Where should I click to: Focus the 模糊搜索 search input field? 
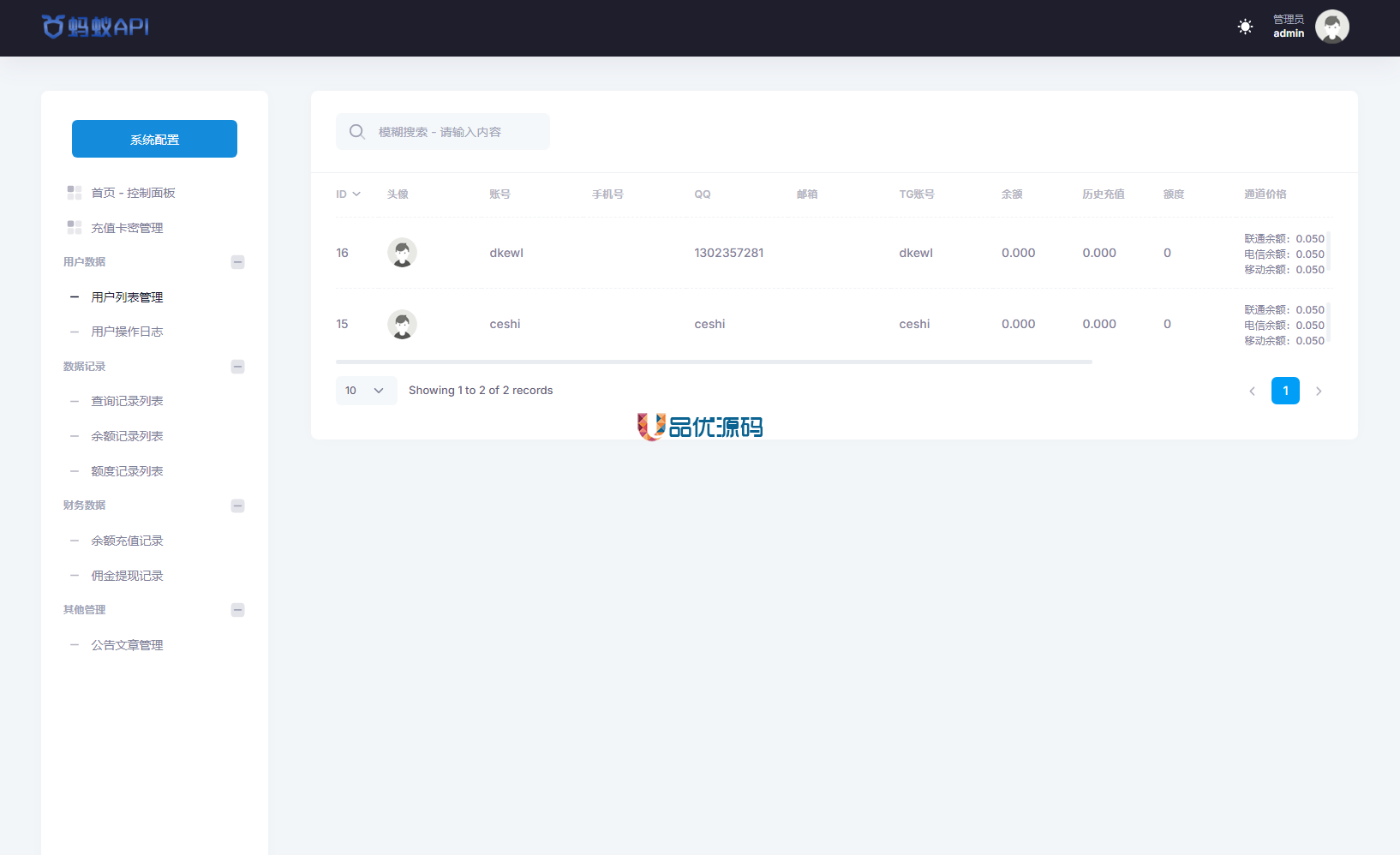click(x=442, y=131)
